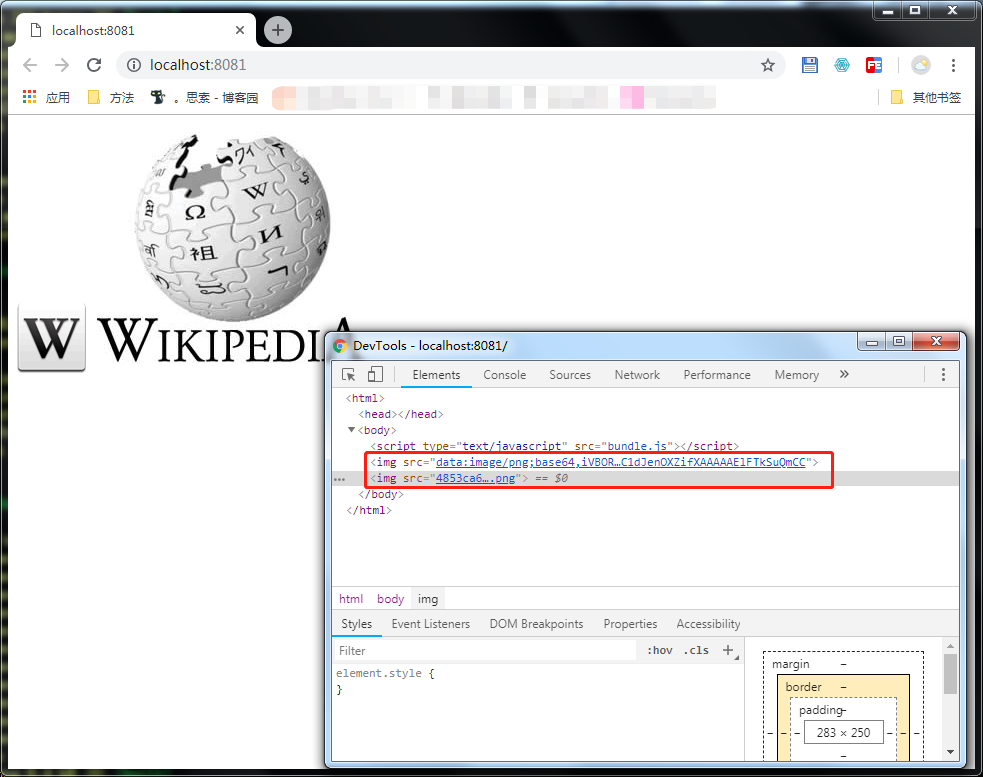This screenshot has height=777, width=983.
Task: Show more DevTools tabs via chevrons
Action: tap(844, 374)
